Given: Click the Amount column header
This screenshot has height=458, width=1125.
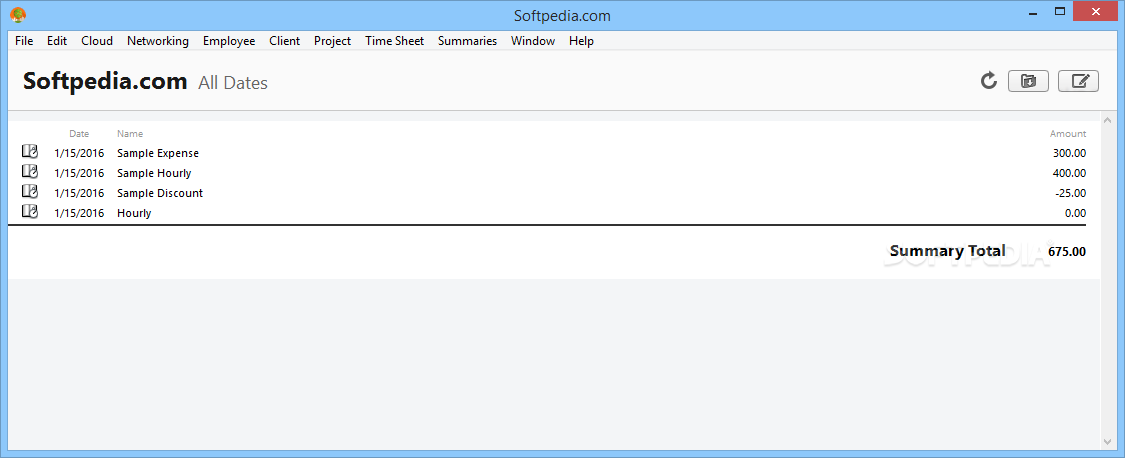Looking at the screenshot, I should (1068, 134).
